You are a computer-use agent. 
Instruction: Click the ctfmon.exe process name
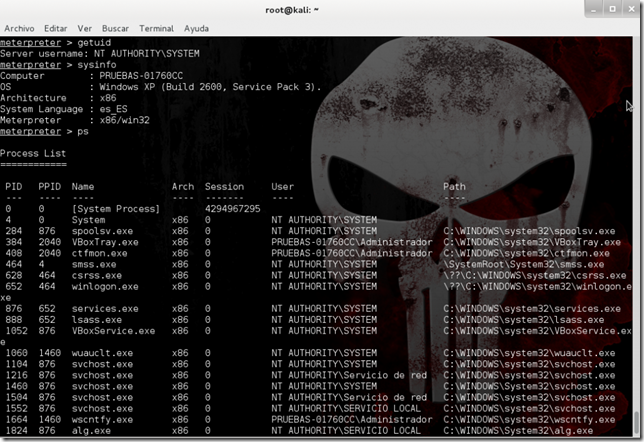pos(99,253)
